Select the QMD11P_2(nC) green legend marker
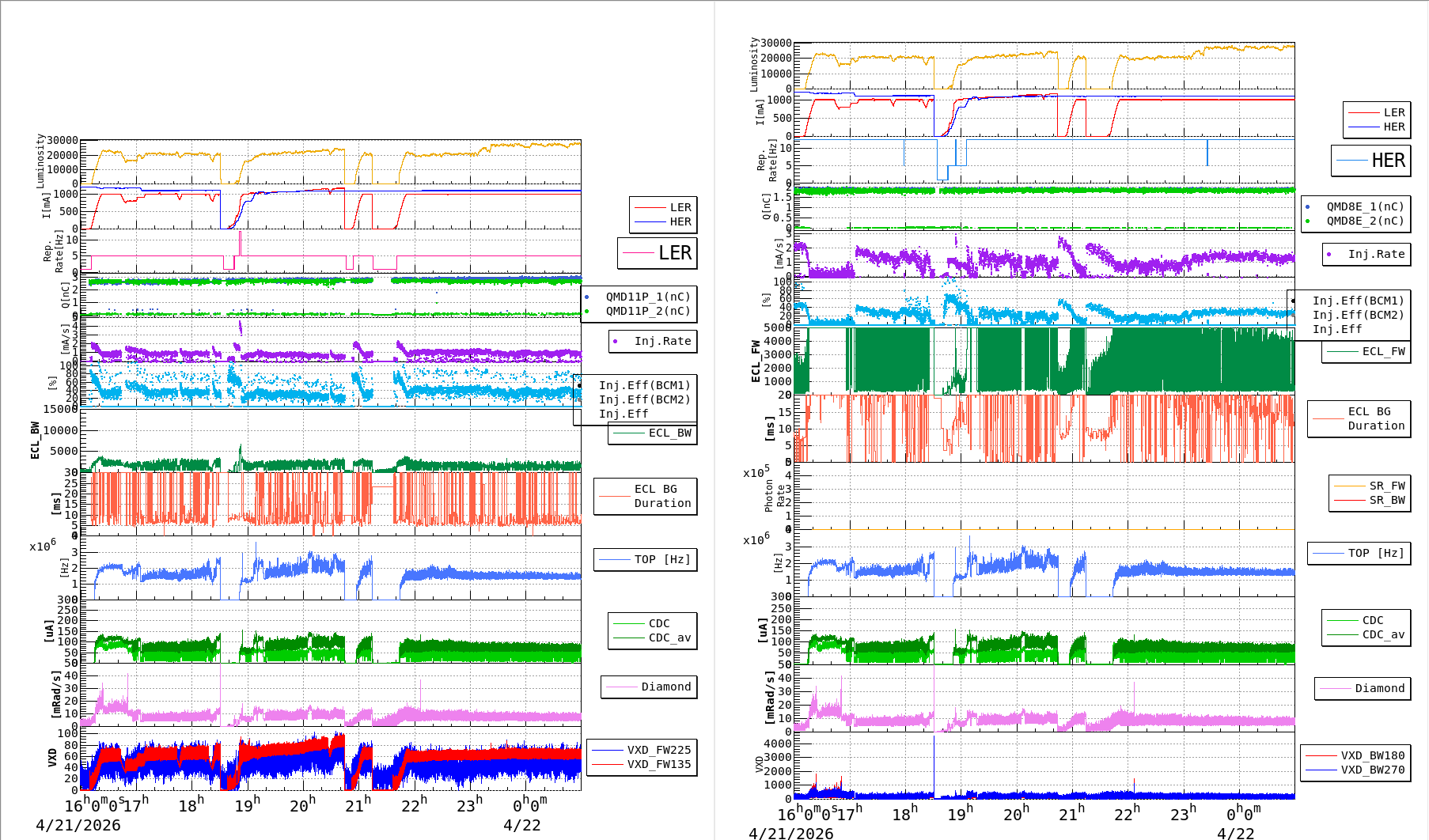Screen dimensions: 1429x840 point(586,312)
